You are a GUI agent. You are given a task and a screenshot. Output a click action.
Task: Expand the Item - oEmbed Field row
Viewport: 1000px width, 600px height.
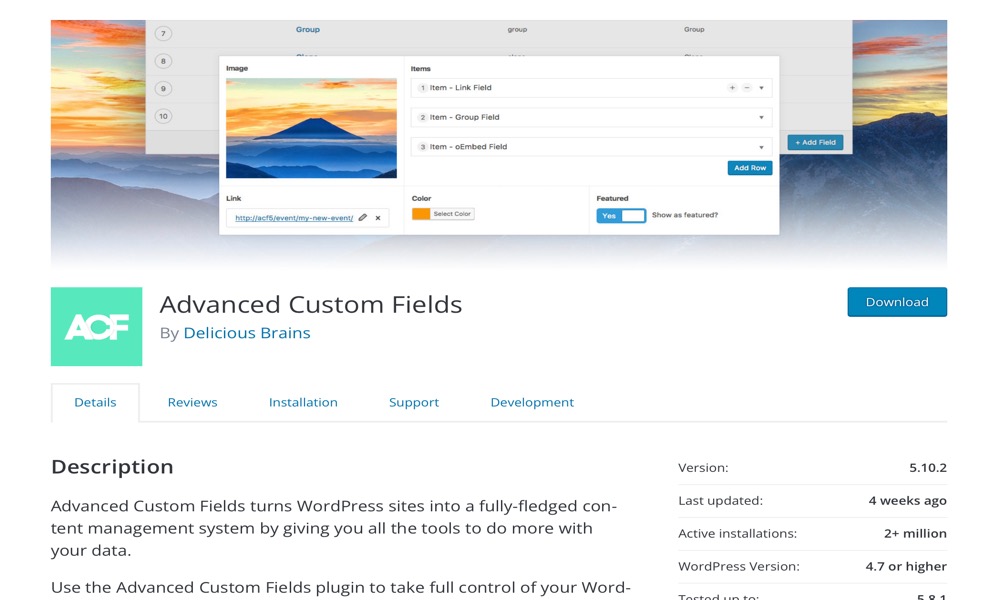[x=761, y=147]
